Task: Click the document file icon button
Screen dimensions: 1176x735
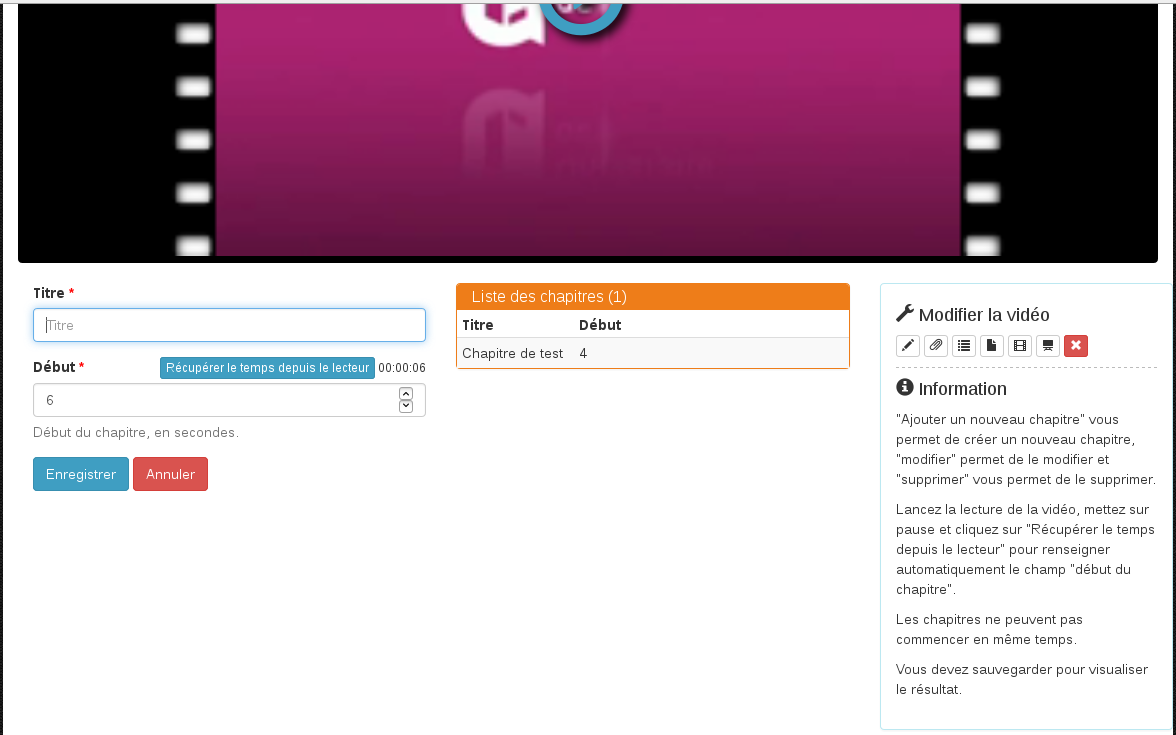Action: click(992, 346)
